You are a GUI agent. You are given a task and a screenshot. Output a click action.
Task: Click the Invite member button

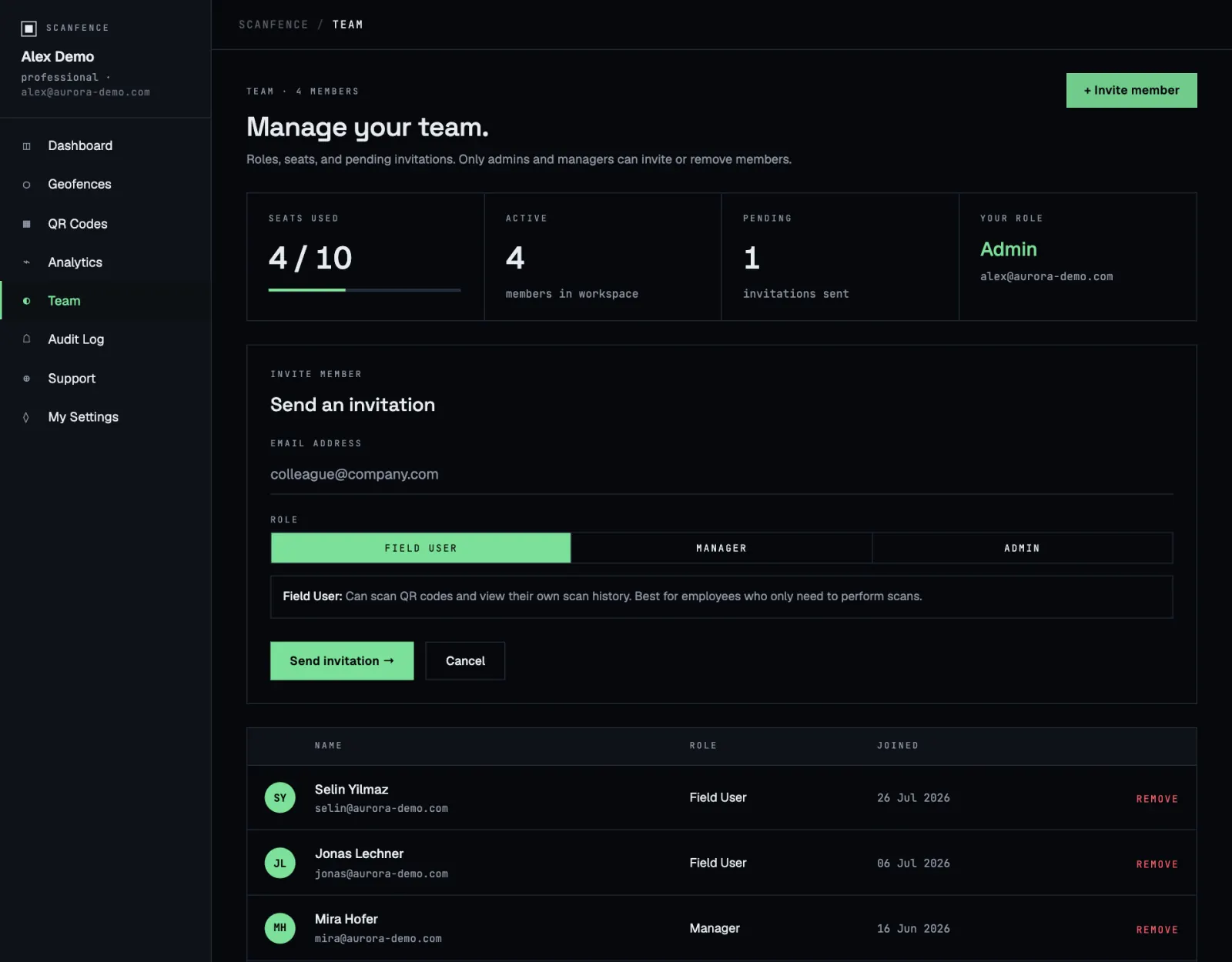click(x=1131, y=90)
